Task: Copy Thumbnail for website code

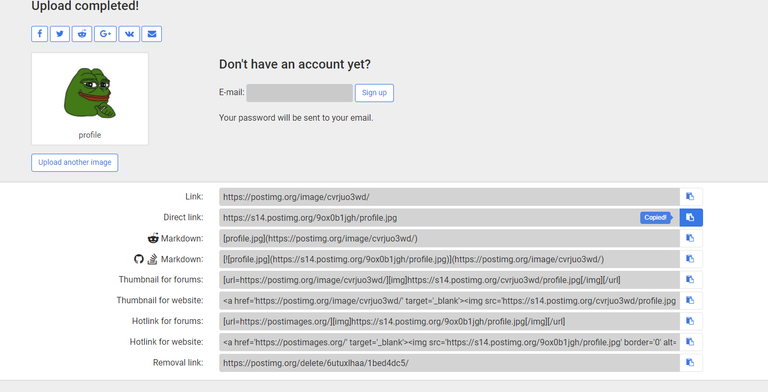Action: click(691, 300)
